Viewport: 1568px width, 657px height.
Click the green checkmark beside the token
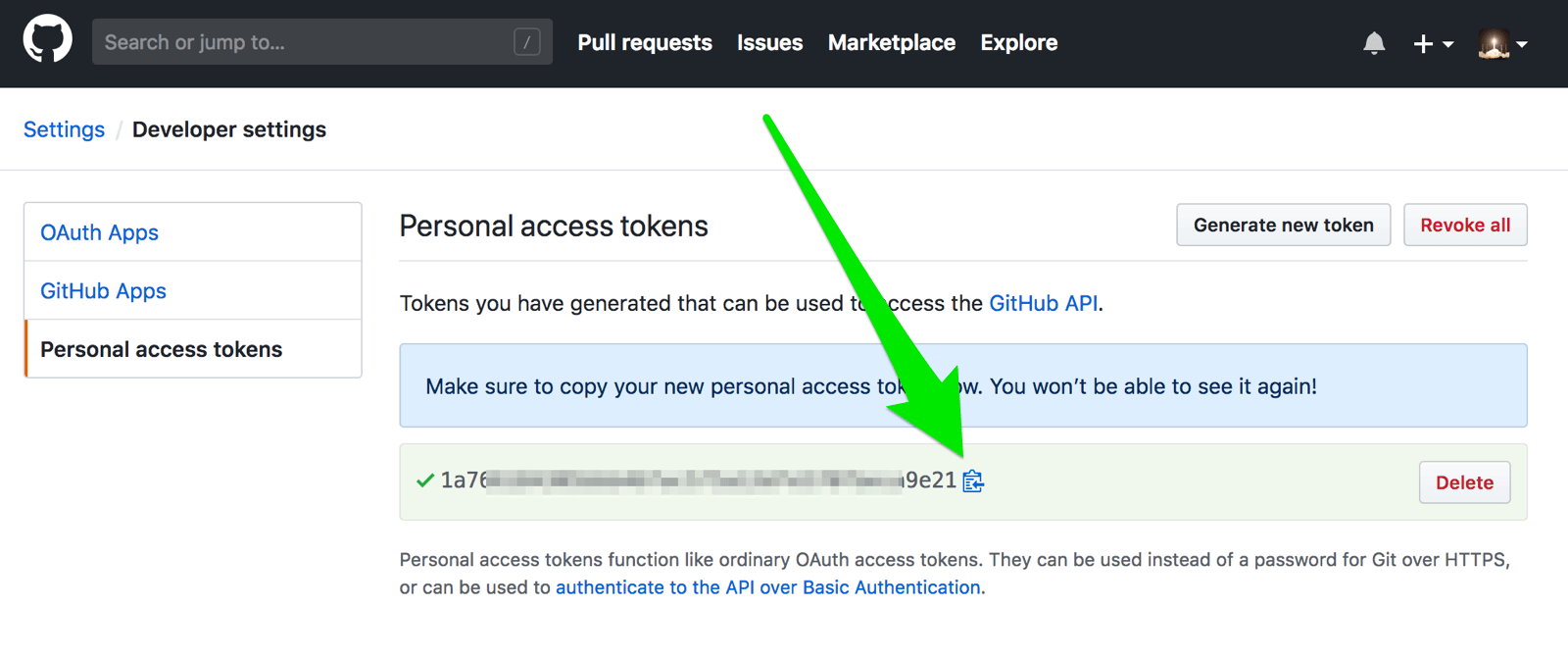point(424,480)
